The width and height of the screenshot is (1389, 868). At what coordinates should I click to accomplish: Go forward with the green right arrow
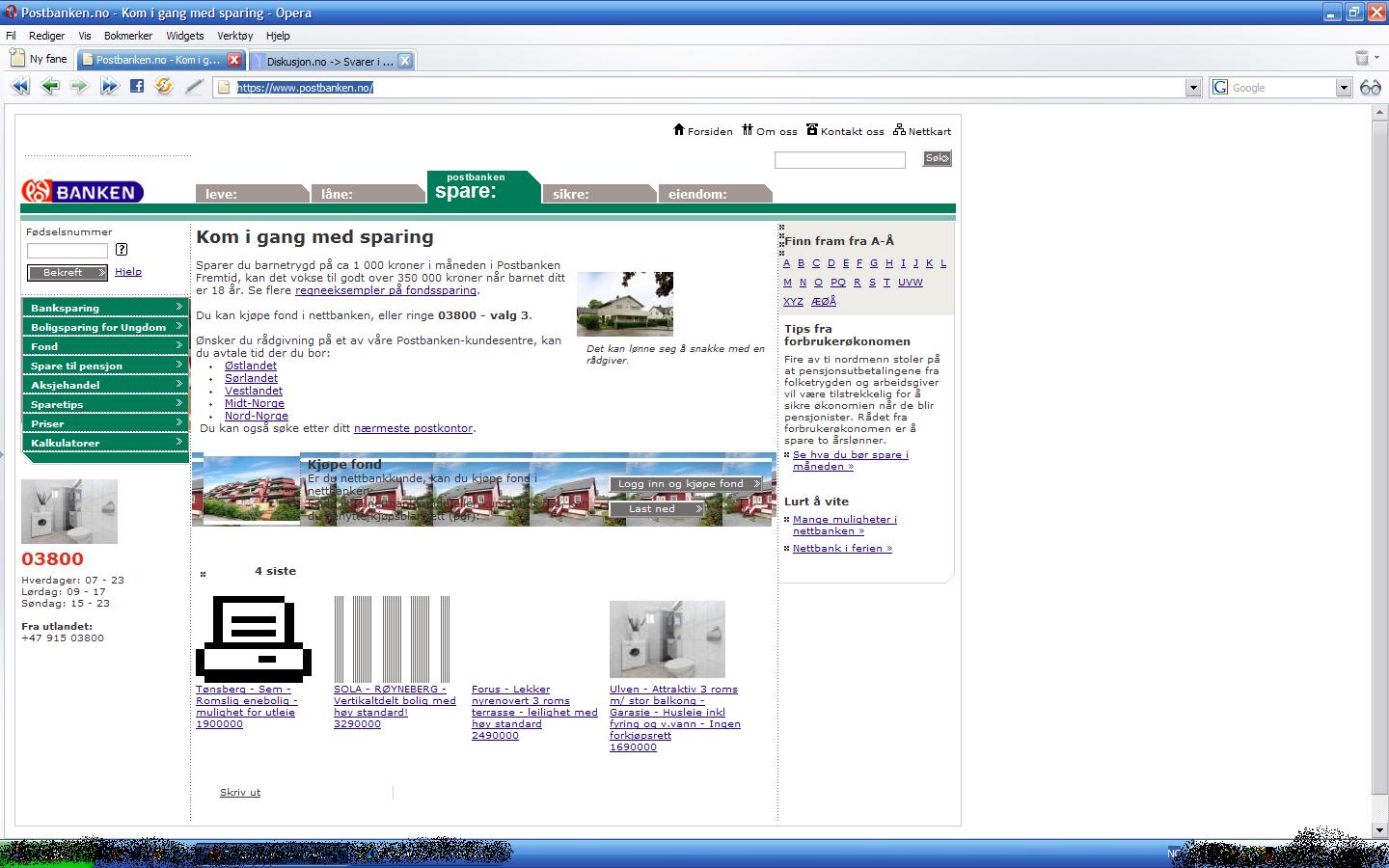click(x=79, y=87)
